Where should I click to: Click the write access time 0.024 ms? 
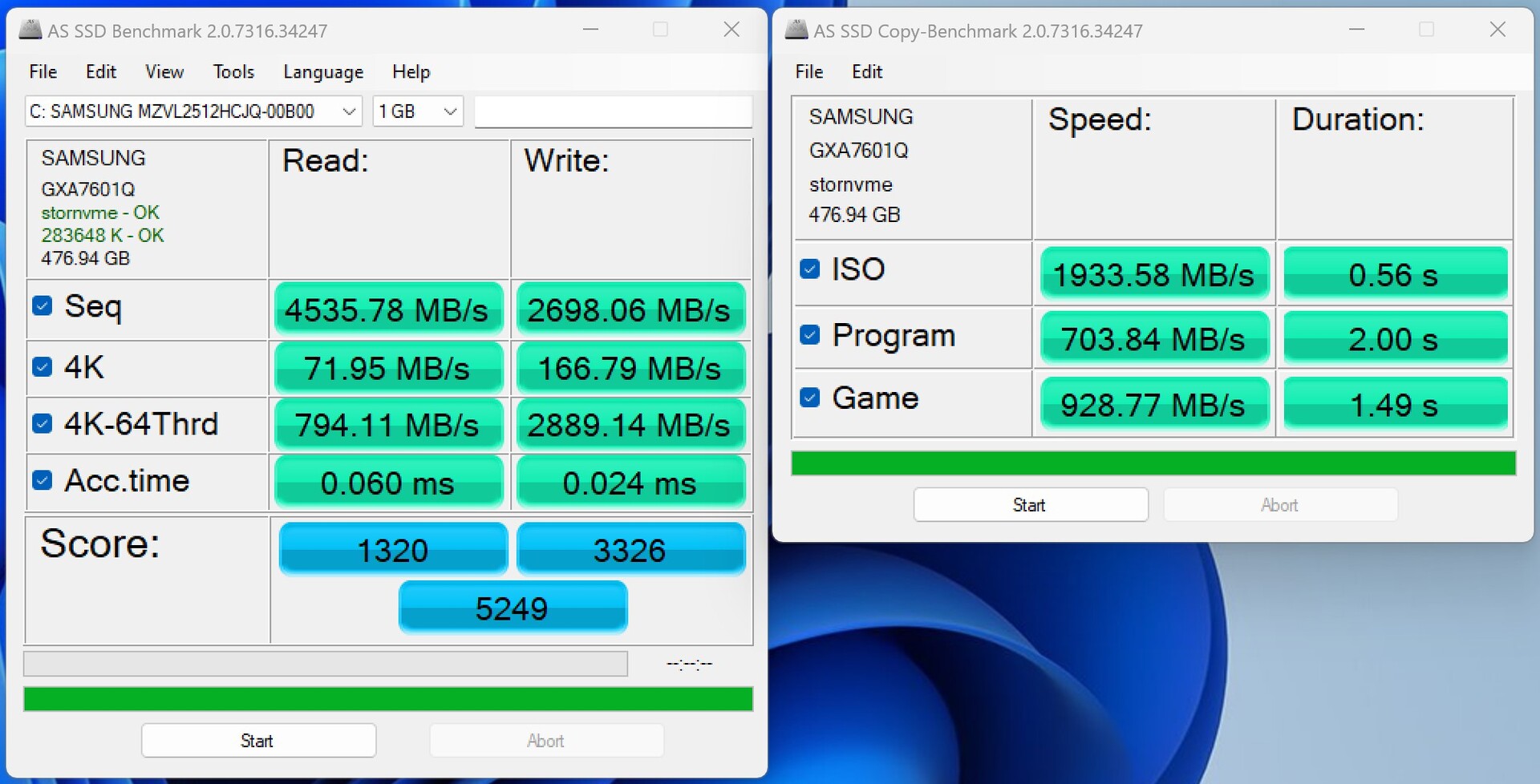coord(630,483)
